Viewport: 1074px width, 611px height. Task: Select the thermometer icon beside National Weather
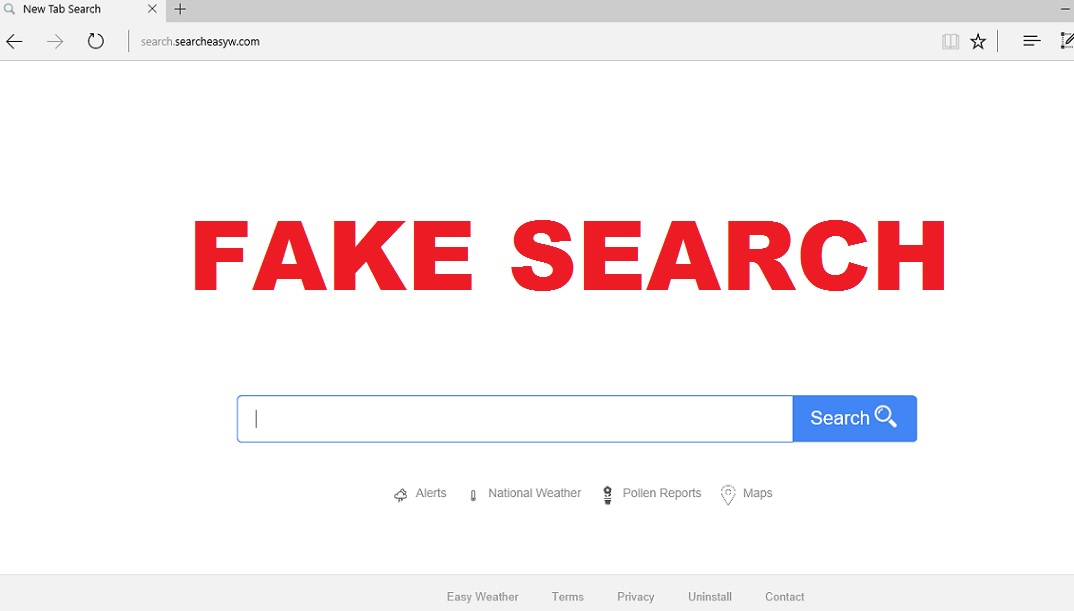click(x=472, y=494)
